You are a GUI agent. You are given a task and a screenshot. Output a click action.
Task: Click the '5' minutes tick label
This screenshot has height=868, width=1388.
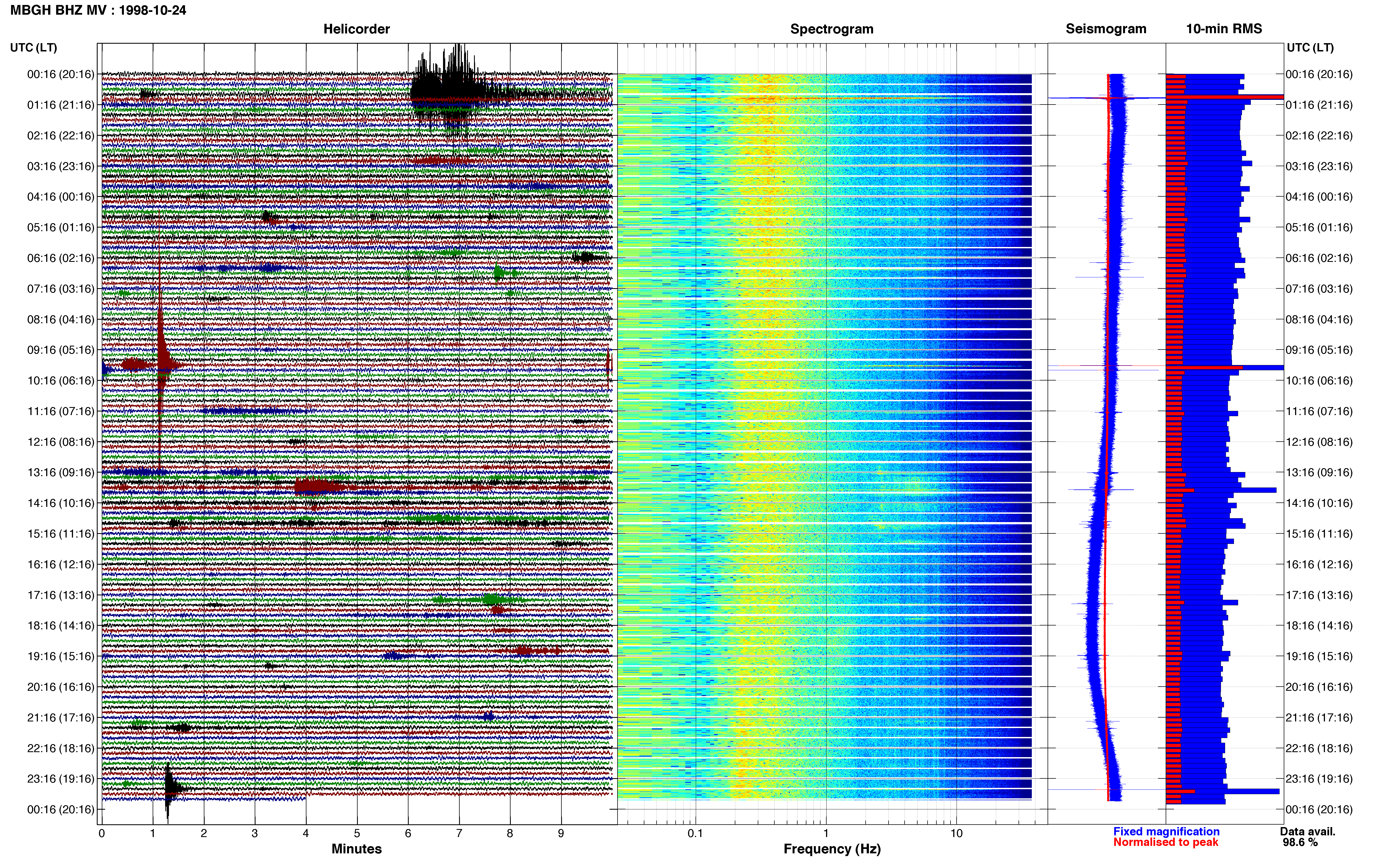click(x=357, y=833)
